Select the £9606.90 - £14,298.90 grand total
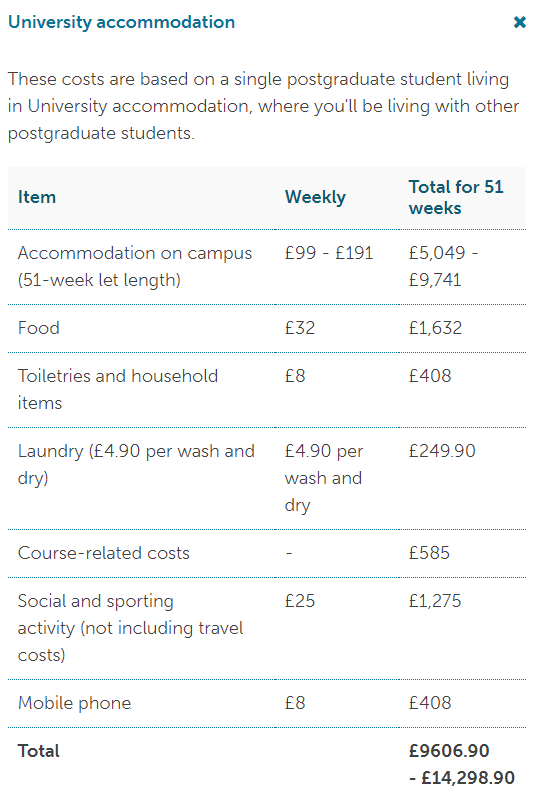 tap(461, 765)
